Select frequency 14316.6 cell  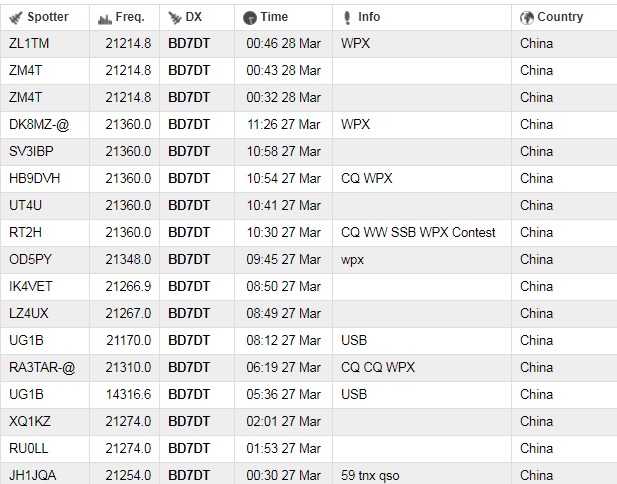128,394
